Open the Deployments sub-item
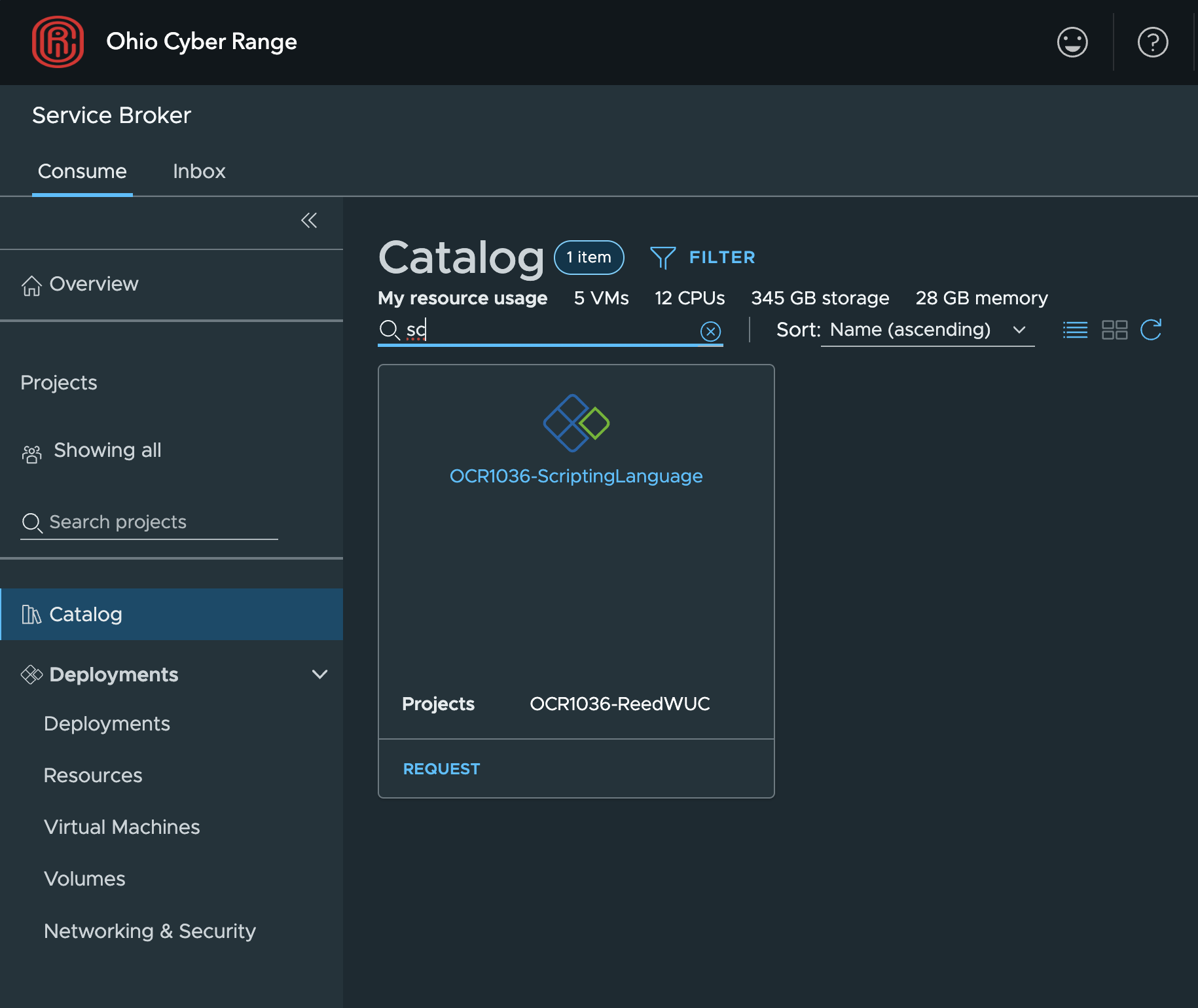This screenshot has width=1198, height=1008. click(107, 724)
